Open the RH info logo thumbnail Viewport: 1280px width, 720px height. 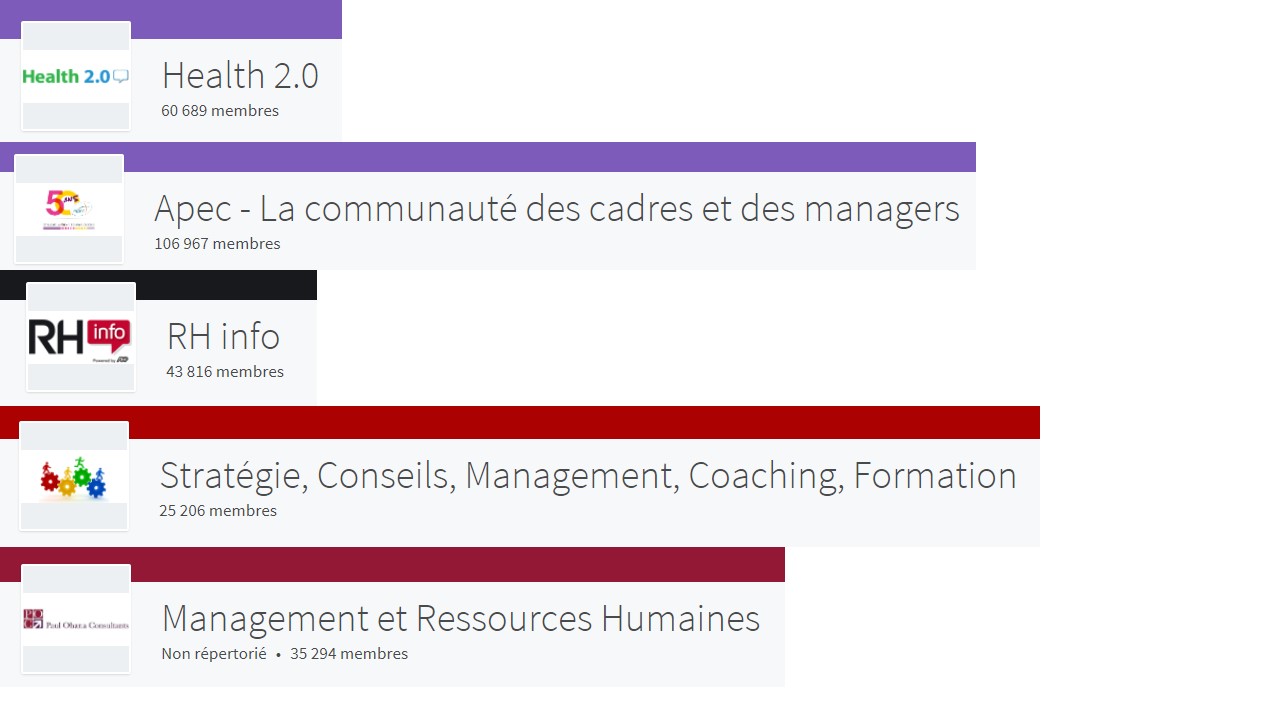pyautogui.click(x=81, y=337)
